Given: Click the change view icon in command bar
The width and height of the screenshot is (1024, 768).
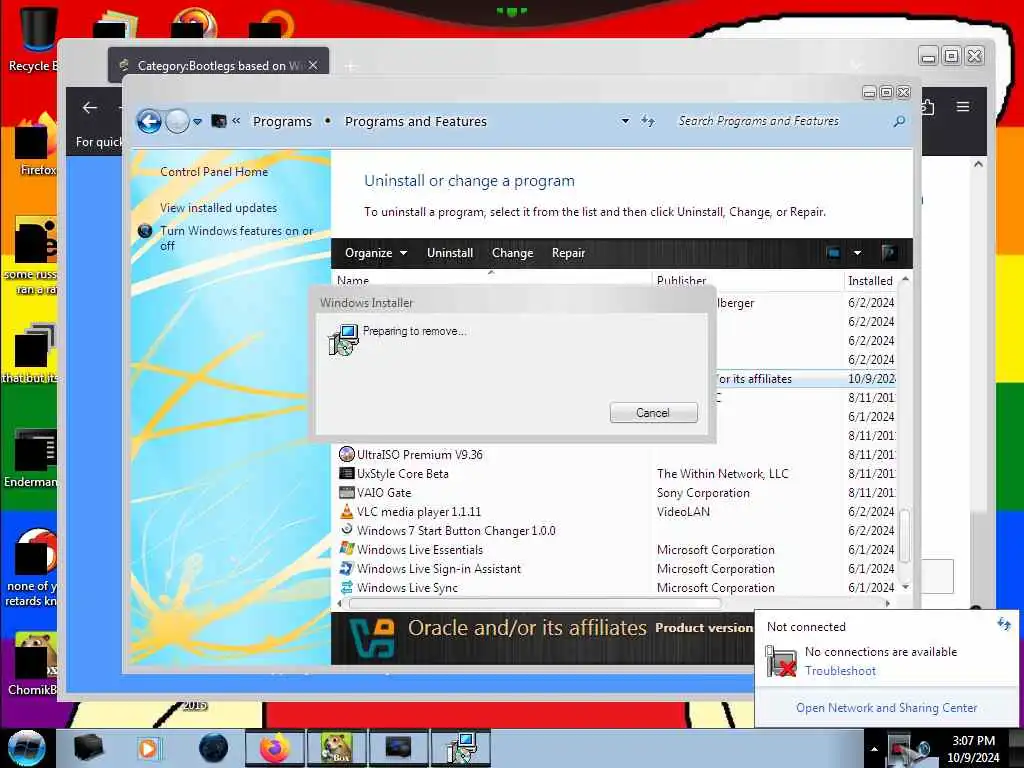Looking at the screenshot, I should pyautogui.click(x=833, y=253).
